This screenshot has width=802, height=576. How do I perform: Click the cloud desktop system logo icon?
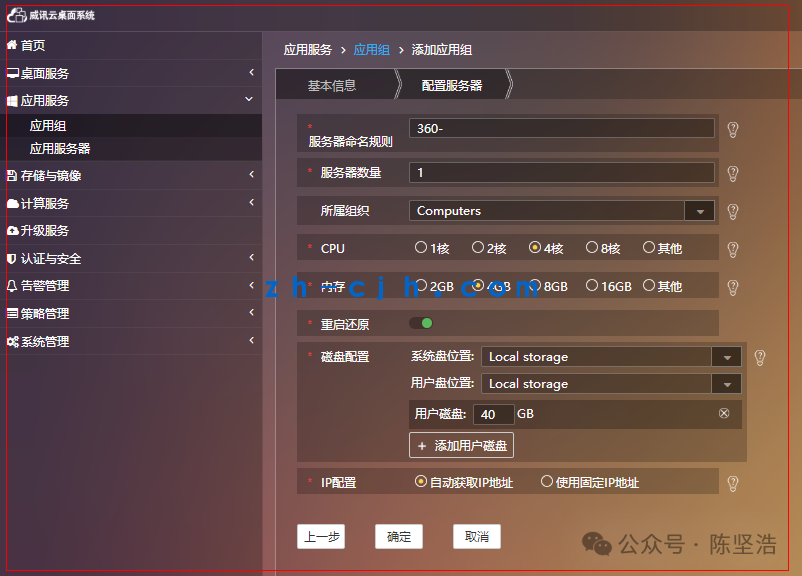point(17,15)
